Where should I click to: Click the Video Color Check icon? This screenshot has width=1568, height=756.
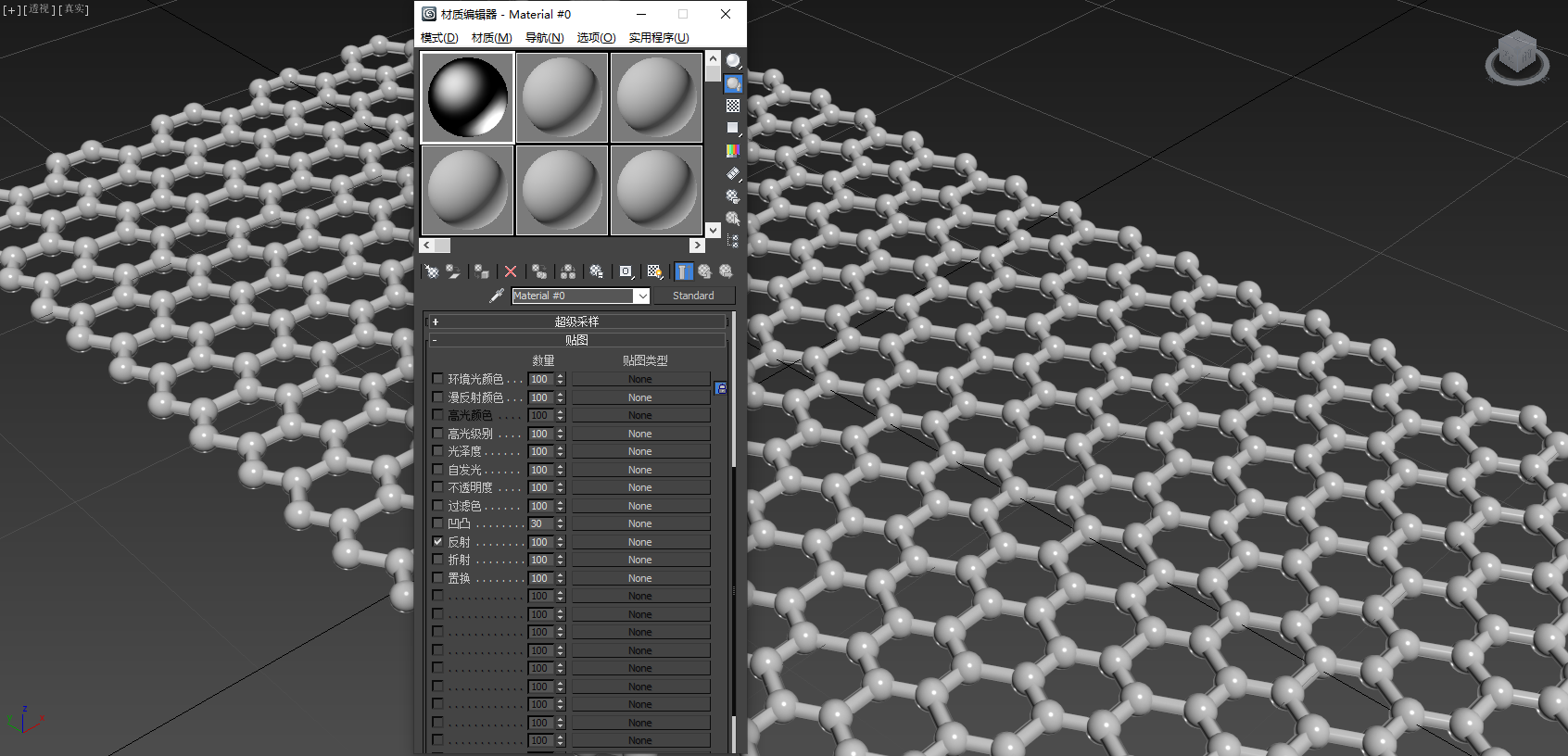click(x=733, y=150)
